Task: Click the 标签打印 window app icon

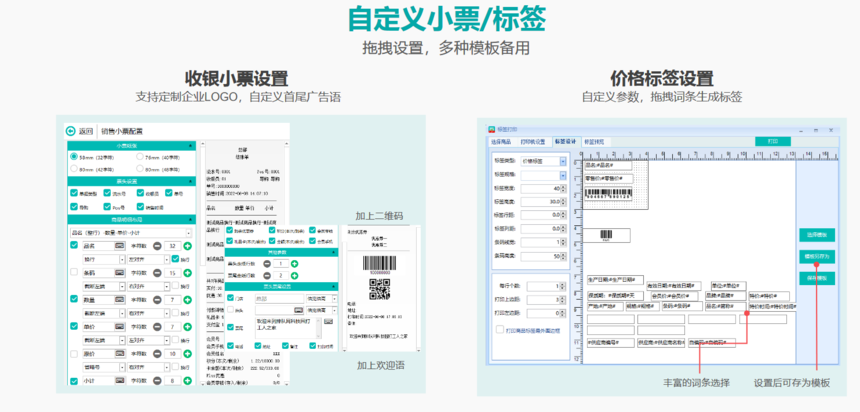Action: coord(491,129)
